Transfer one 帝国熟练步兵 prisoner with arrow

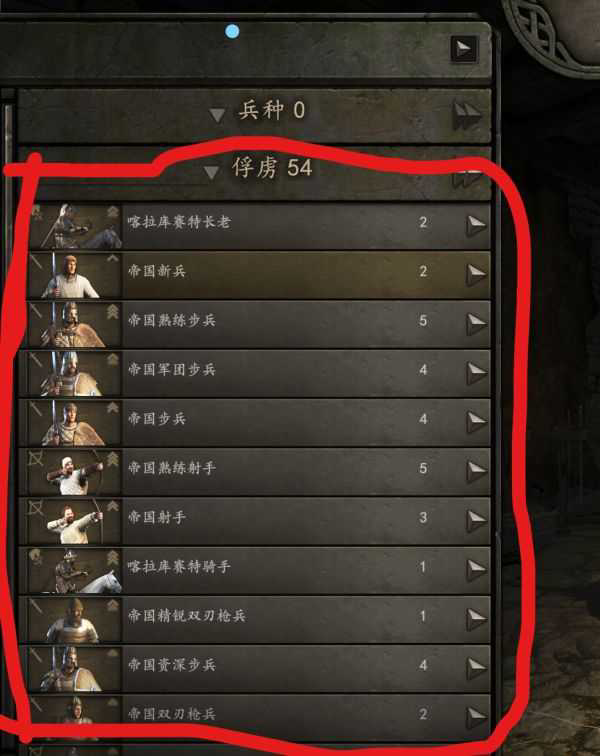pyautogui.click(x=477, y=324)
